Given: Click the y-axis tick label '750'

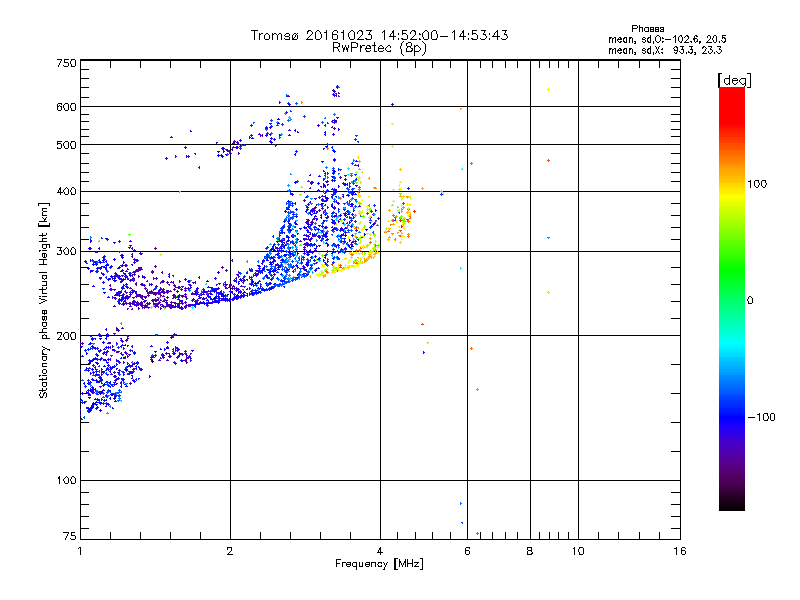Looking at the screenshot, I should (x=66, y=63).
